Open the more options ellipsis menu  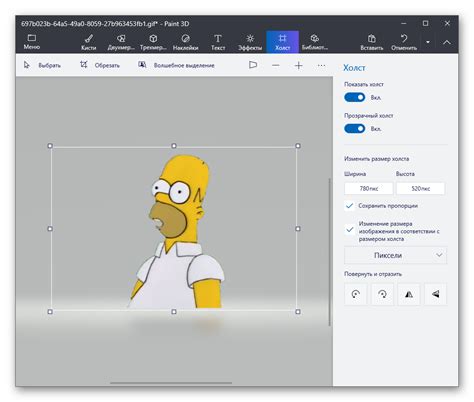click(321, 65)
